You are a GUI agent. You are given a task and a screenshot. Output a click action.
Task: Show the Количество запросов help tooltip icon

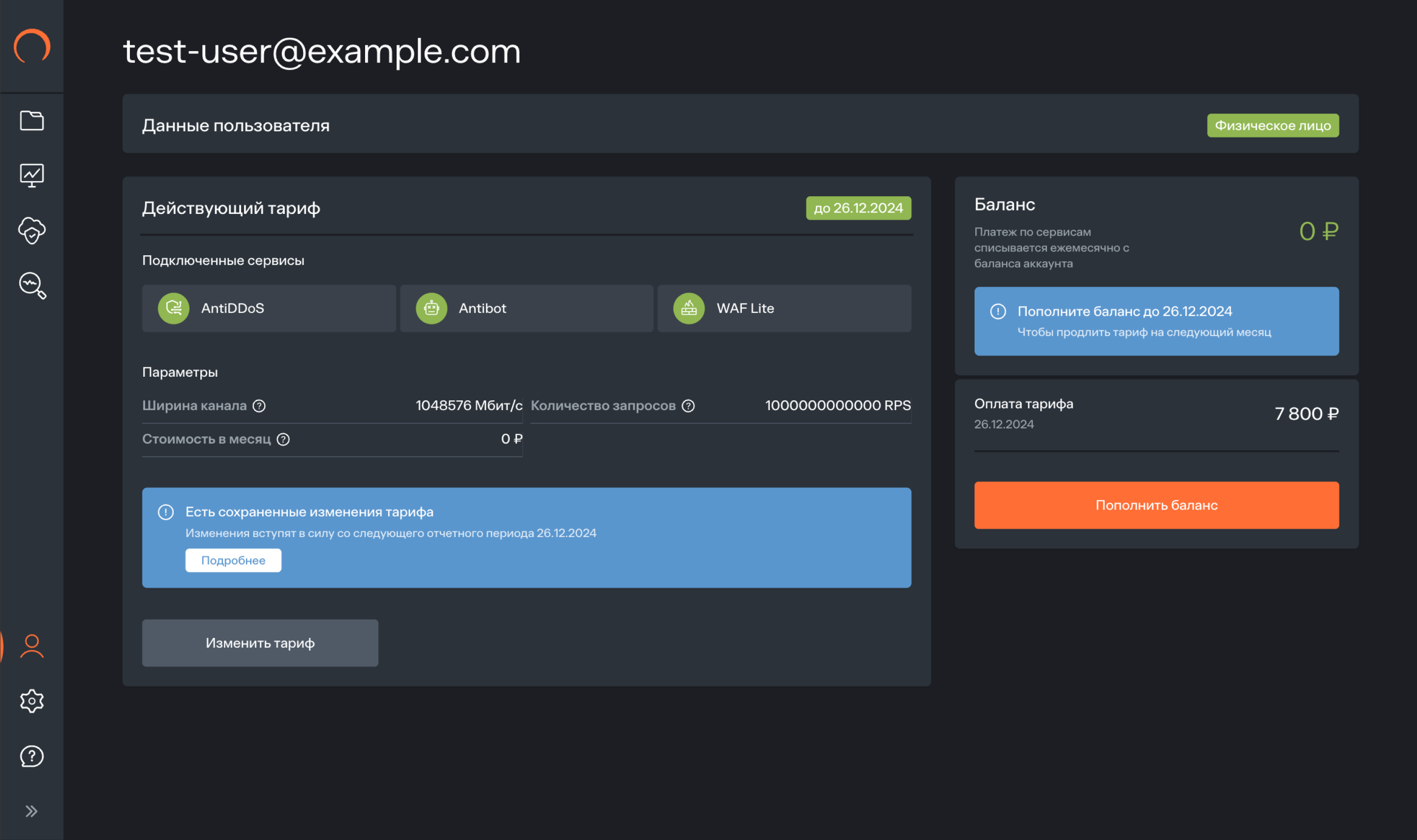[688, 406]
